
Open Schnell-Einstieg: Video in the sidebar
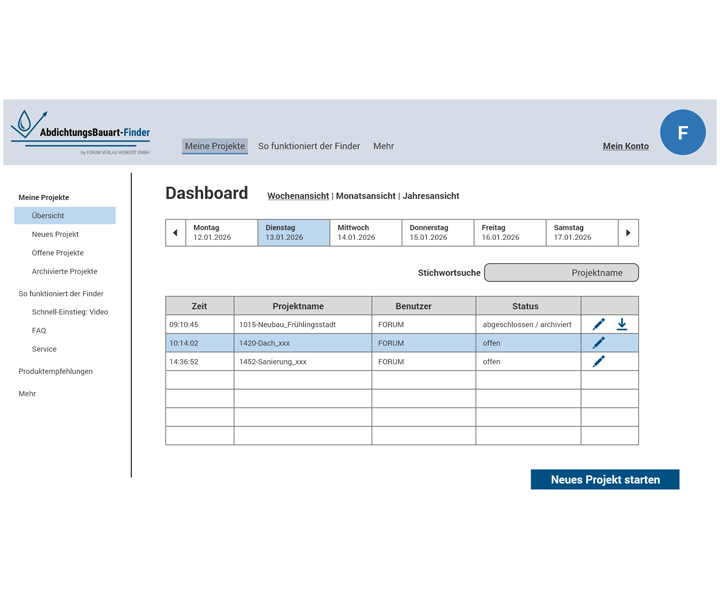coord(70,312)
